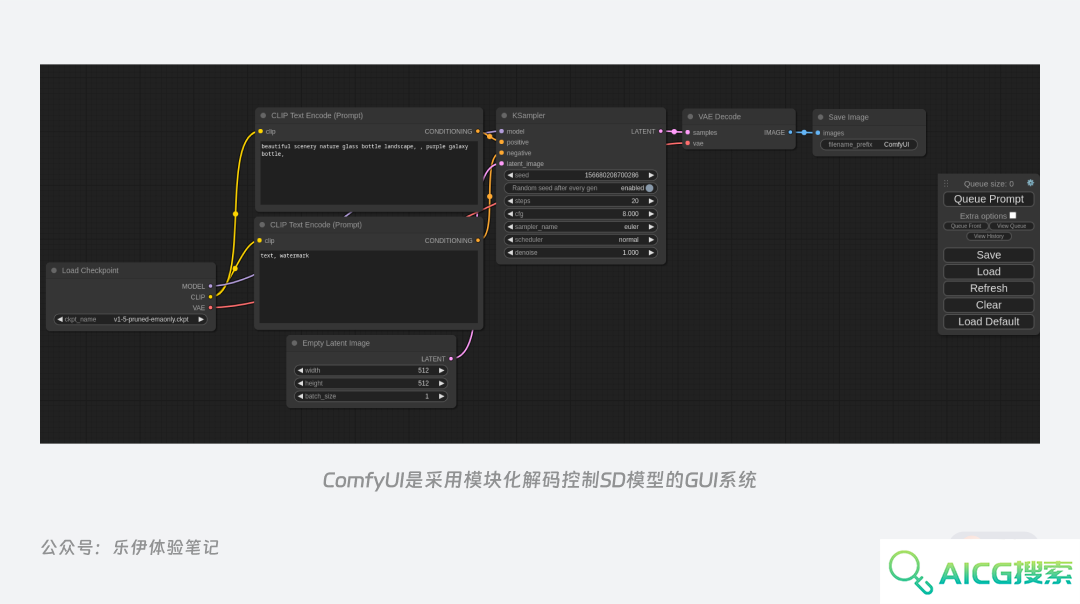
Task: Click the KSampler model input socket
Action: click(501, 131)
